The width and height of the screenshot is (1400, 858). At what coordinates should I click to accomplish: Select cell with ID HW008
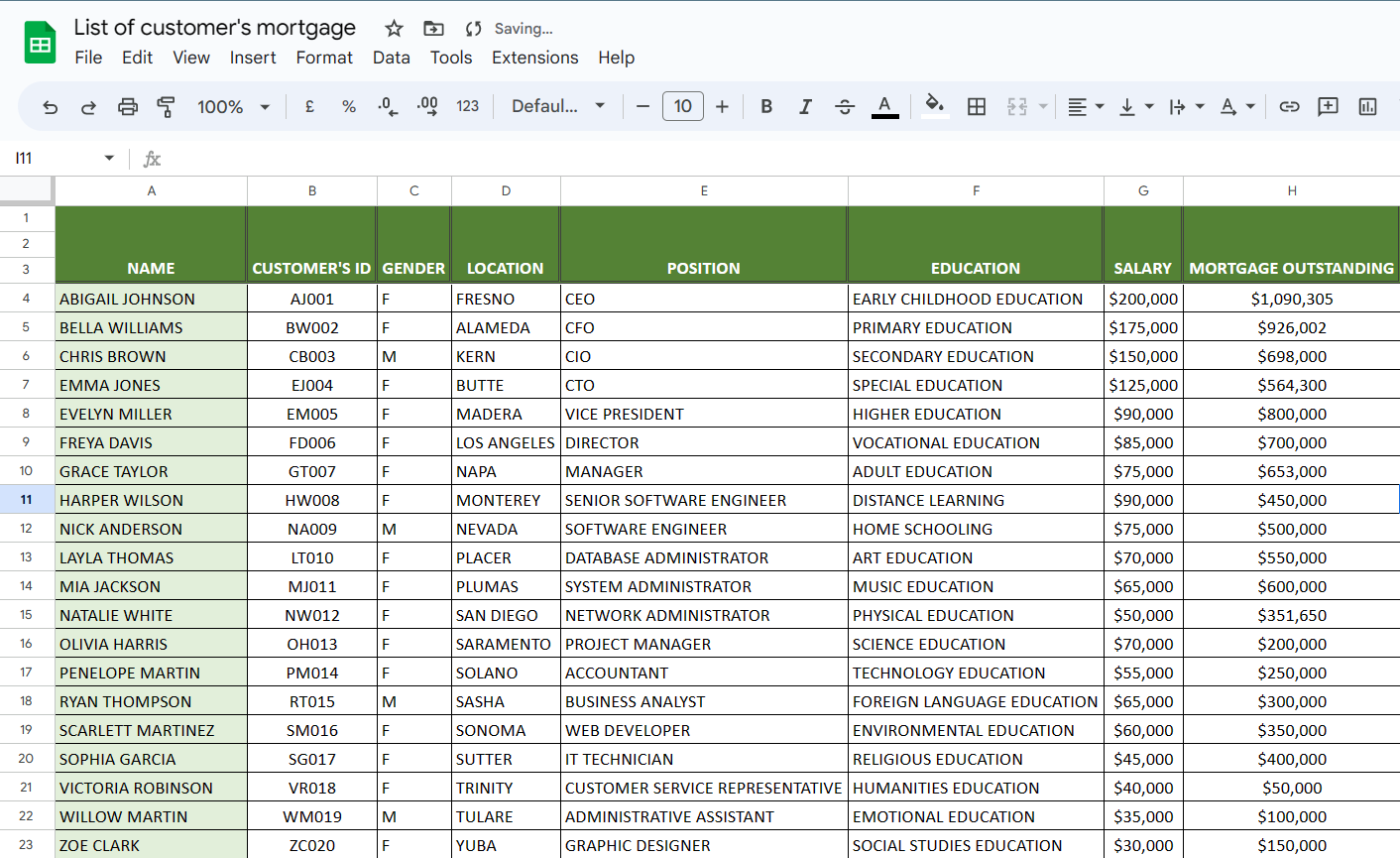coord(312,500)
